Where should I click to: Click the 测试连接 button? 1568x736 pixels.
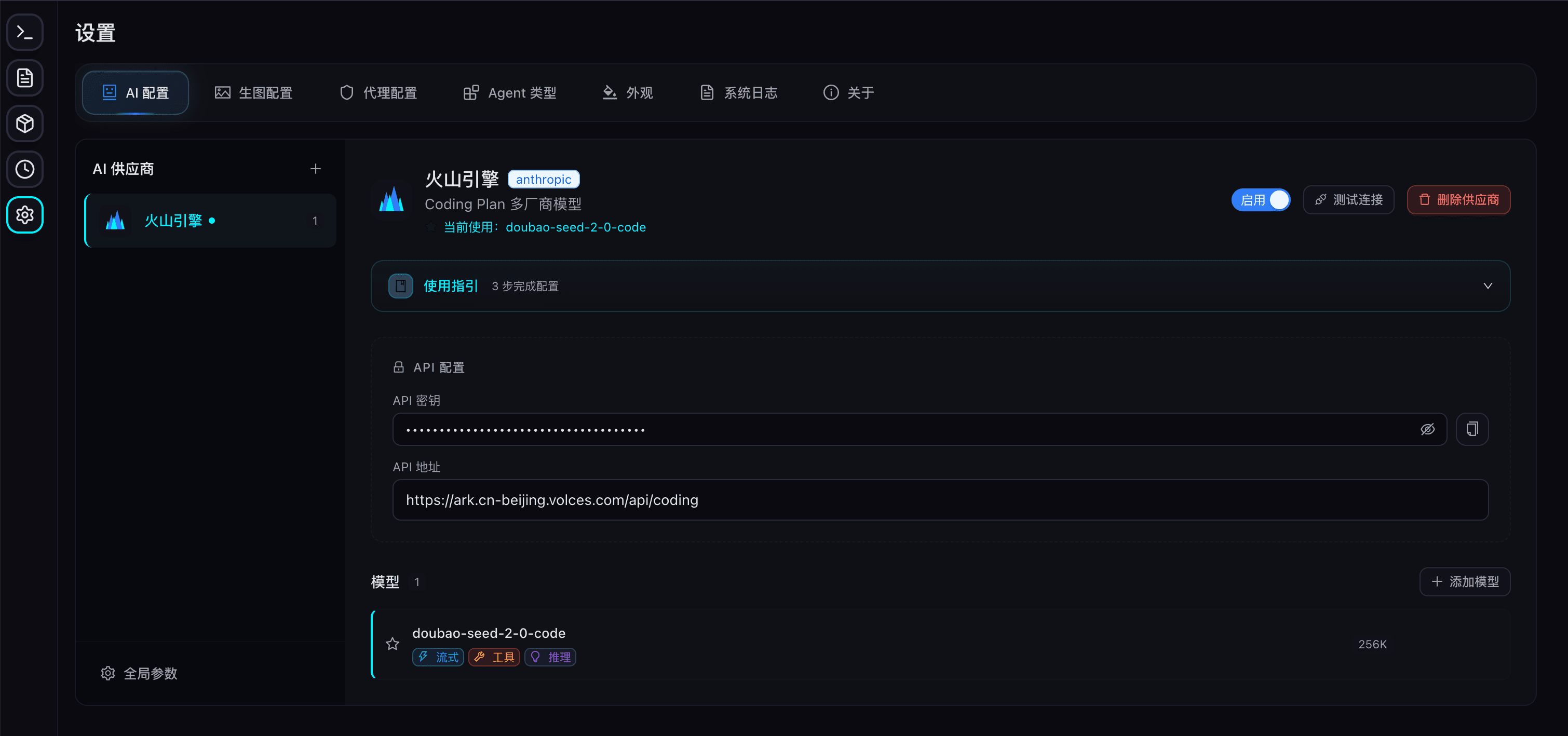pos(1348,199)
